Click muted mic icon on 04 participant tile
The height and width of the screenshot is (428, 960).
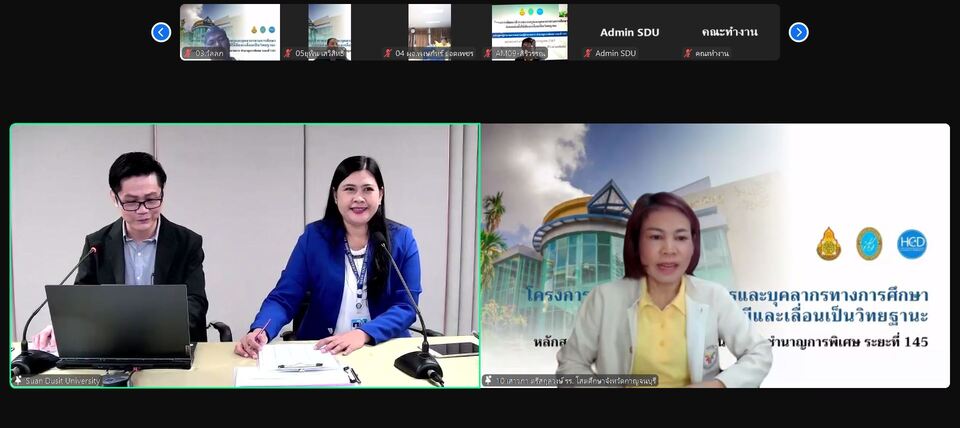tap(388, 53)
